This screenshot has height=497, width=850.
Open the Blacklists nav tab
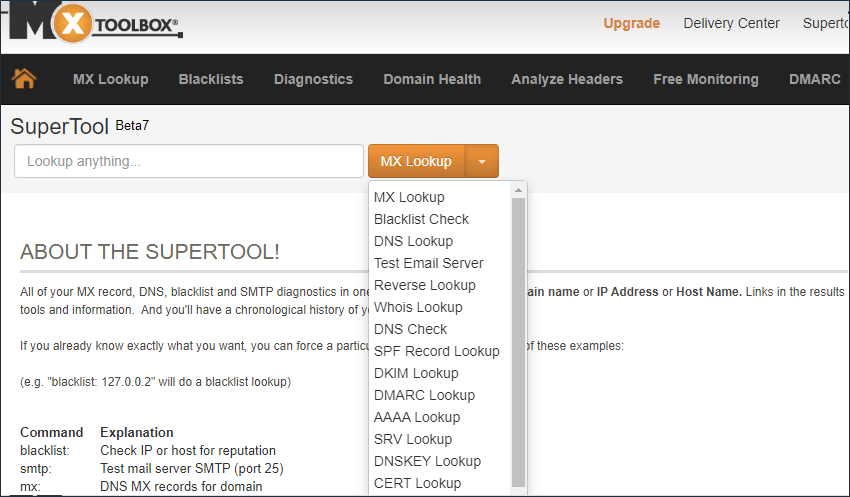211,79
